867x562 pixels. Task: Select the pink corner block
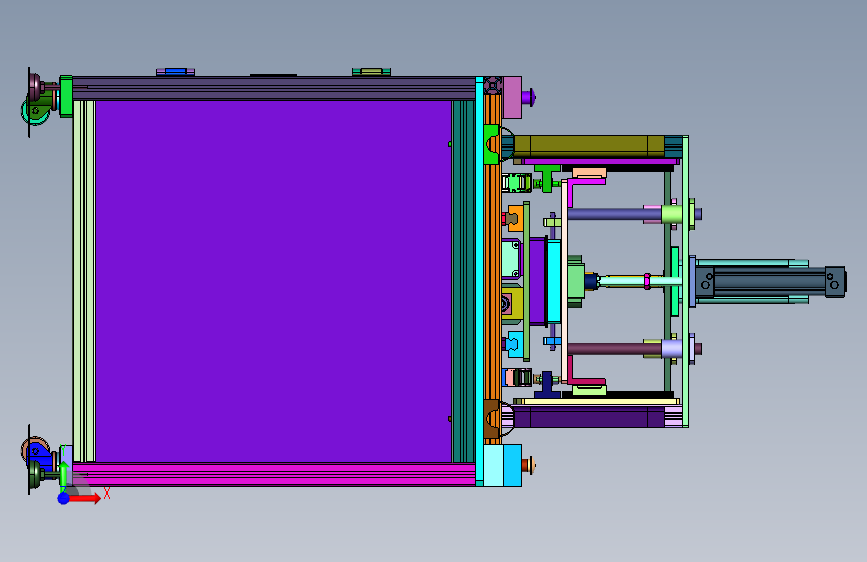512,97
